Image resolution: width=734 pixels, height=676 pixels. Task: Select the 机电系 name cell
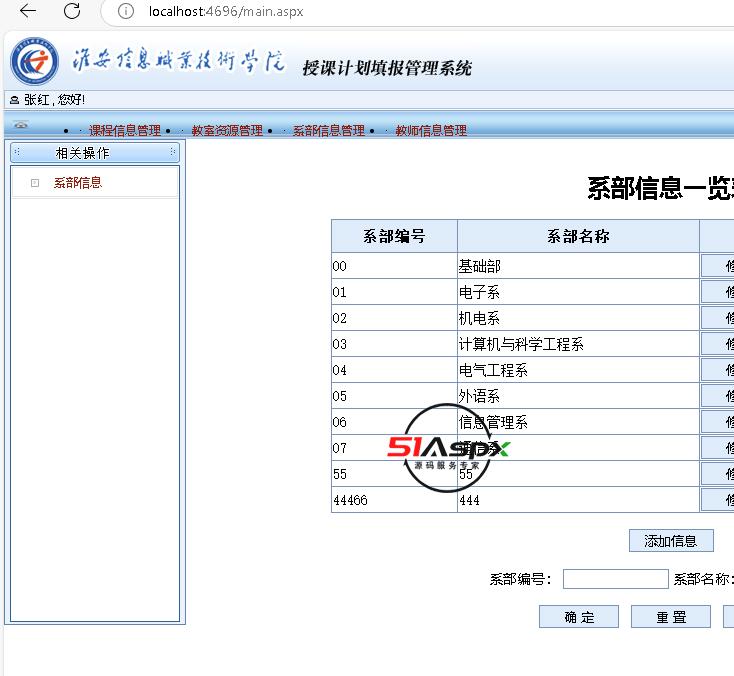coord(578,318)
